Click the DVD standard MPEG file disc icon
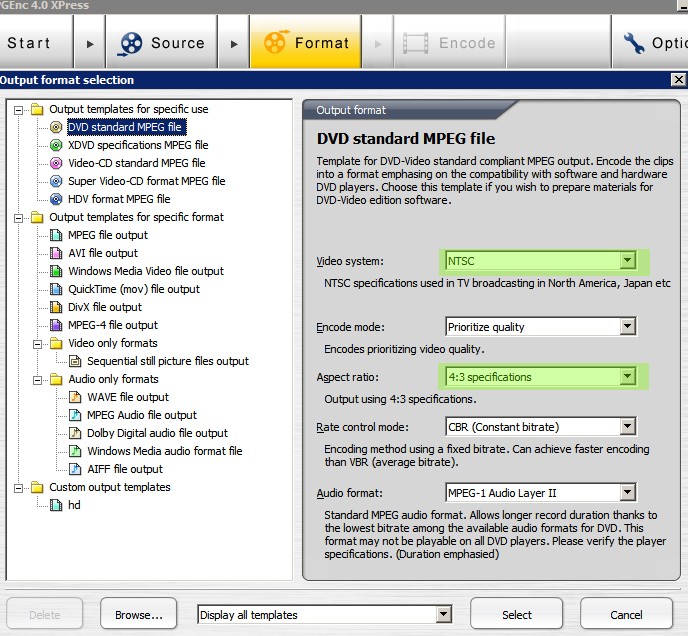 (56, 127)
